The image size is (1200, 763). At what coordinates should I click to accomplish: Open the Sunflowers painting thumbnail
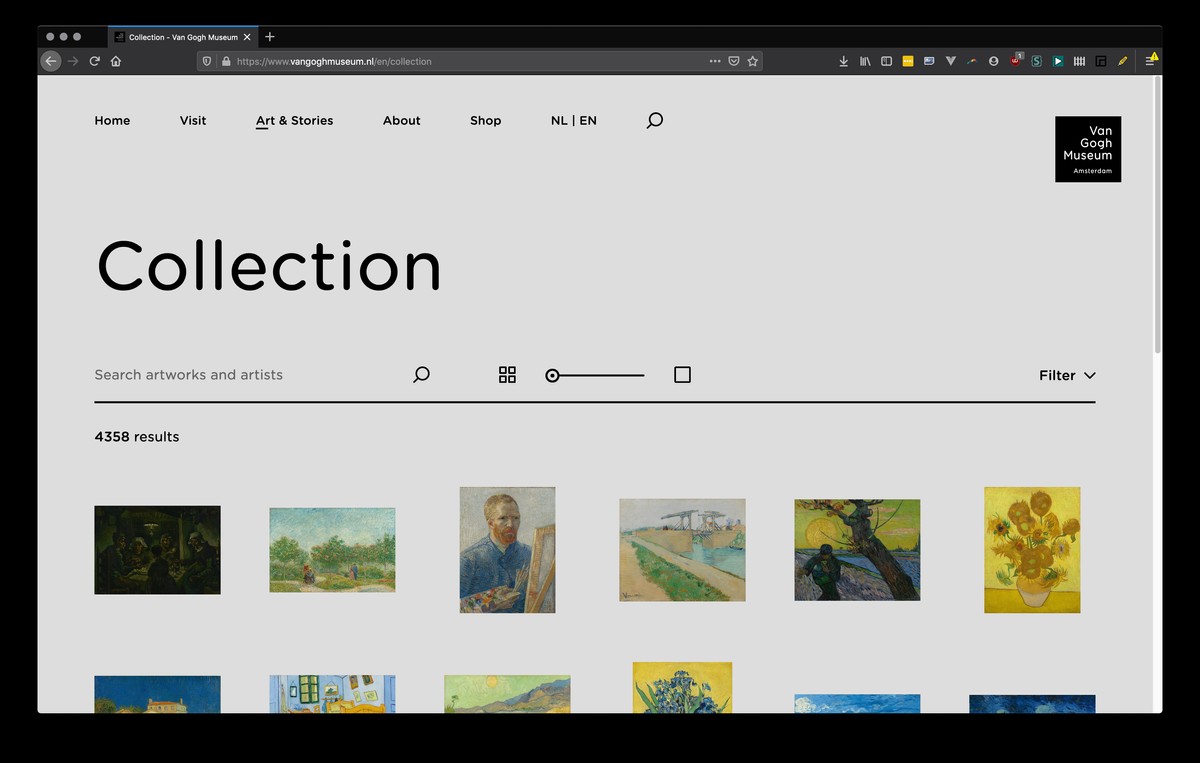pyautogui.click(x=1032, y=550)
